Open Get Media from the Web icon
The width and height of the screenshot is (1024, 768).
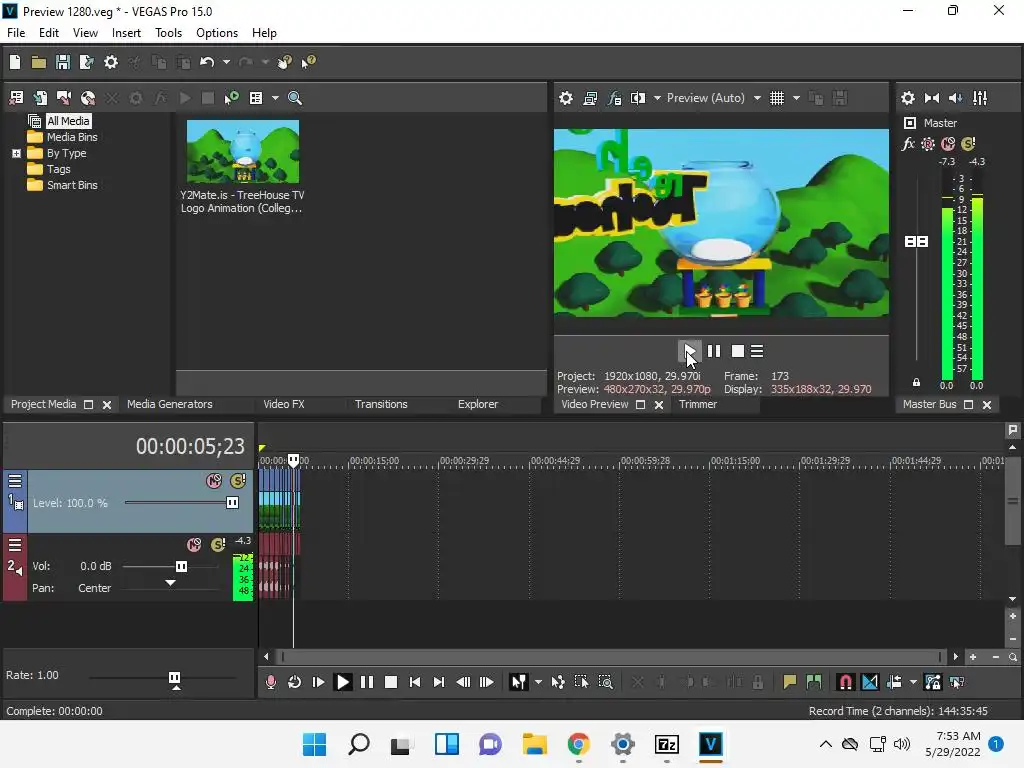(x=88, y=98)
